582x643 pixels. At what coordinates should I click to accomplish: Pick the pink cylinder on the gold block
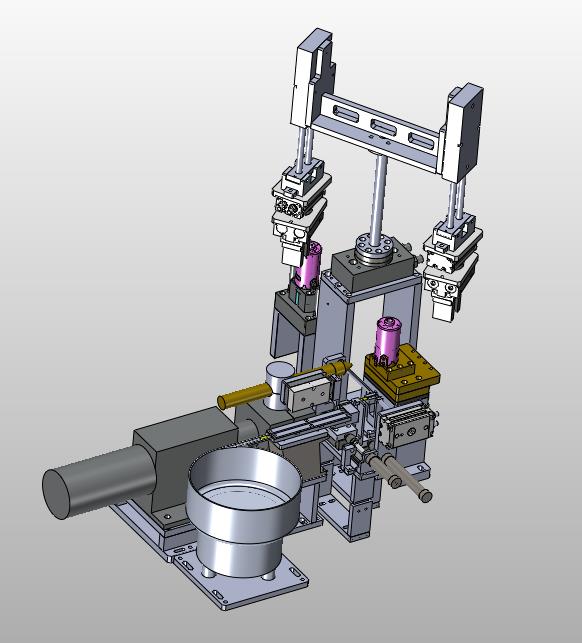click(x=388, y=340)
